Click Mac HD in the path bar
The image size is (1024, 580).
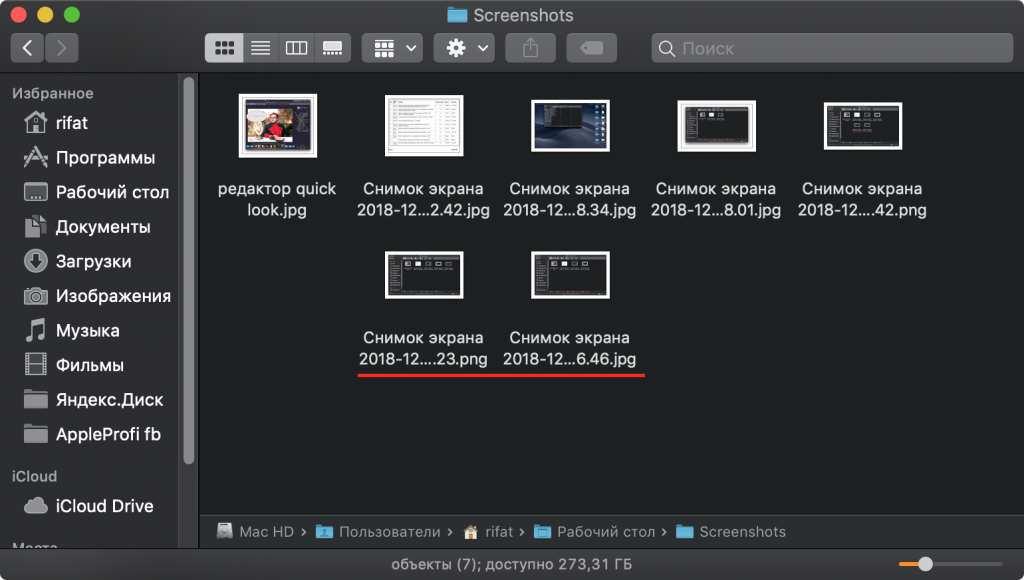266,532
